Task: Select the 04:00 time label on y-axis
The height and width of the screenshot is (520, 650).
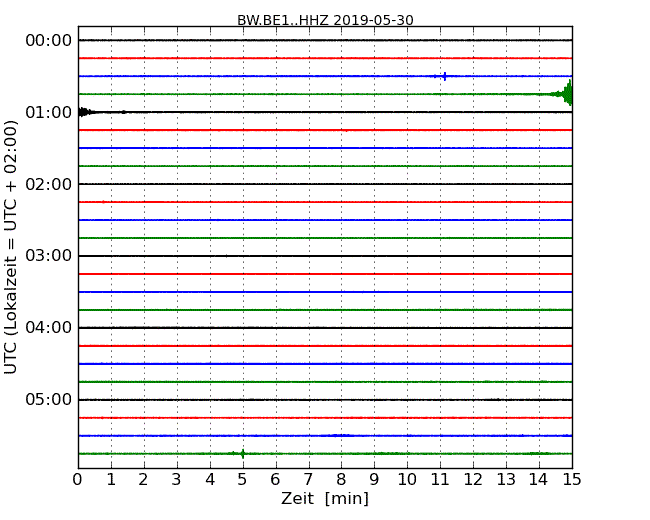Action: point(49,328)
